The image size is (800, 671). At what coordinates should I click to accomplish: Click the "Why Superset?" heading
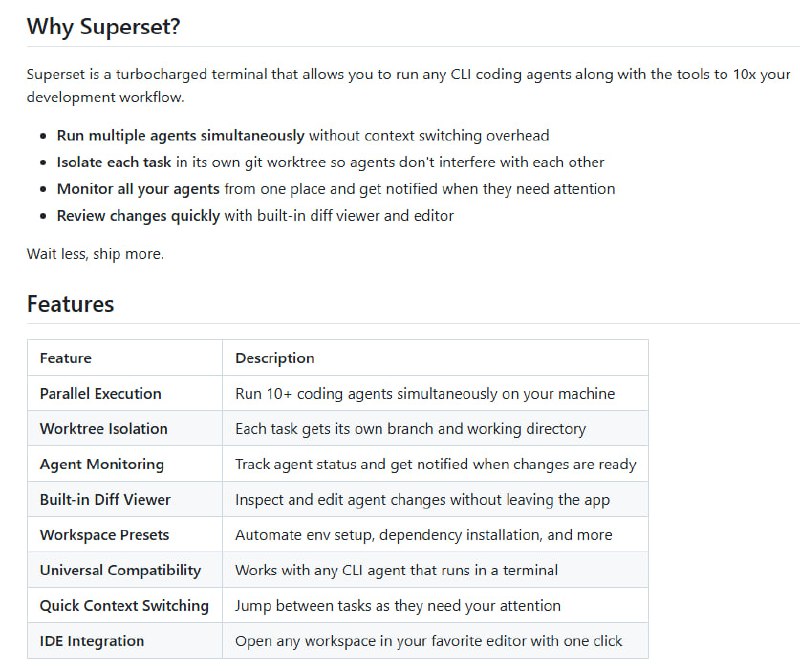coord(103,27)
